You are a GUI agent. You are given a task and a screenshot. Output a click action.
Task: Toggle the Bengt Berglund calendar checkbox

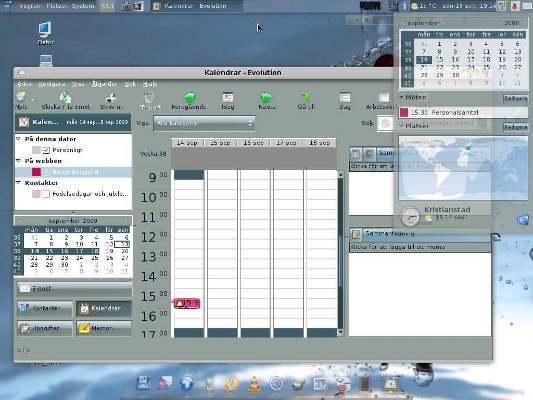(46, 172)
